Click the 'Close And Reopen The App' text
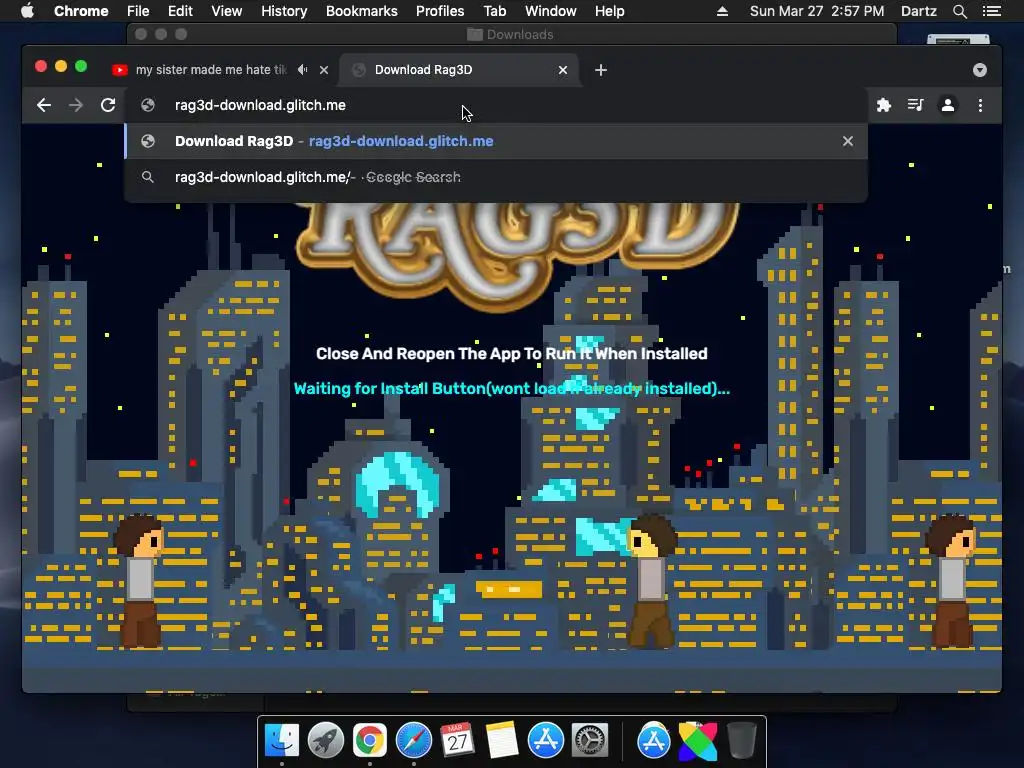This screenshot has width=1024, height=768. [512, 353]
